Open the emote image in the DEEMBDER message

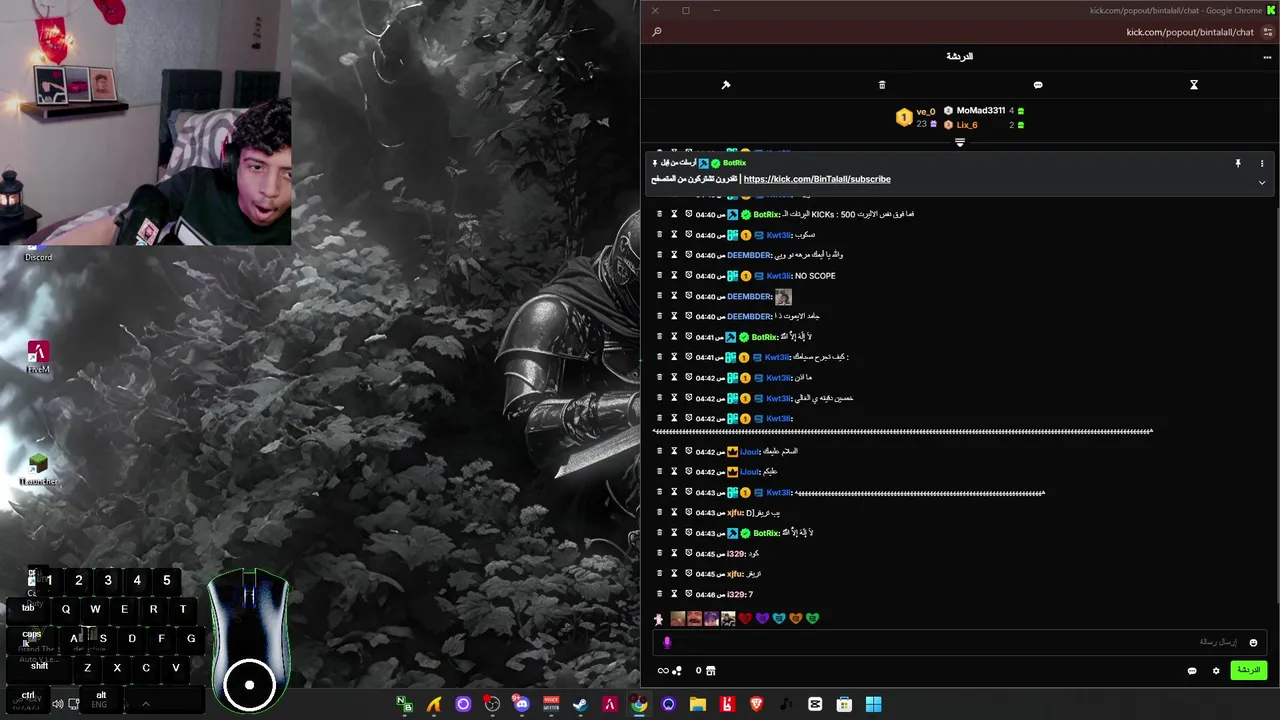pos(783,297)
